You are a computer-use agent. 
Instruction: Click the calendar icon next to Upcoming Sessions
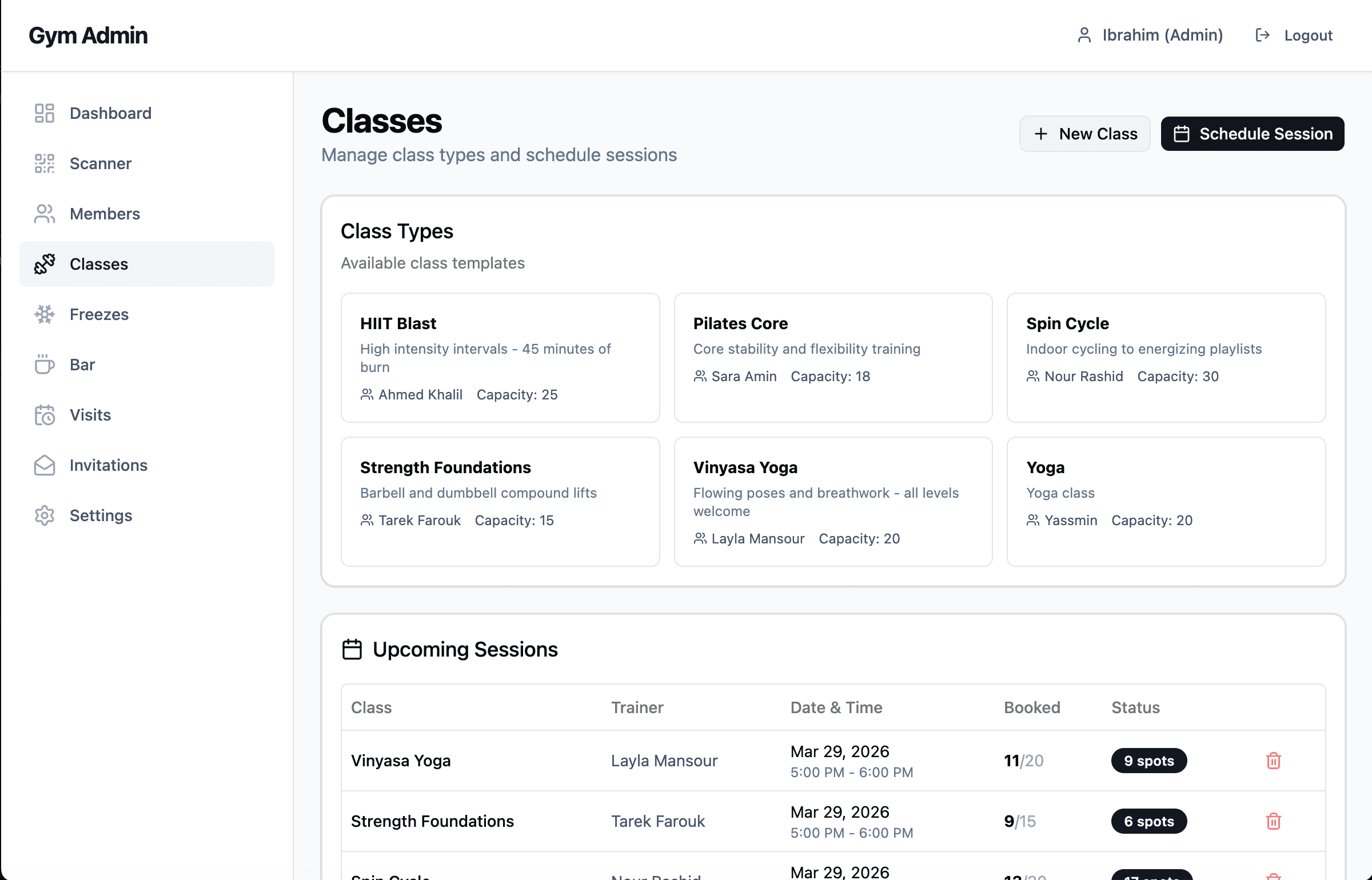(x=352, y=649)
